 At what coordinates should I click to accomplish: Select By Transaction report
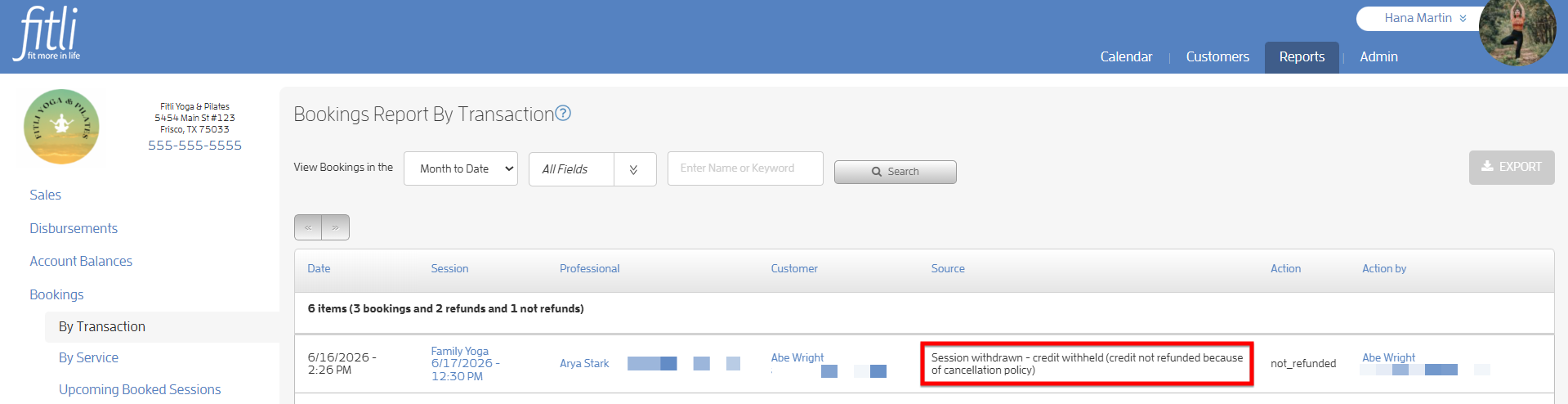coord(102,326)
